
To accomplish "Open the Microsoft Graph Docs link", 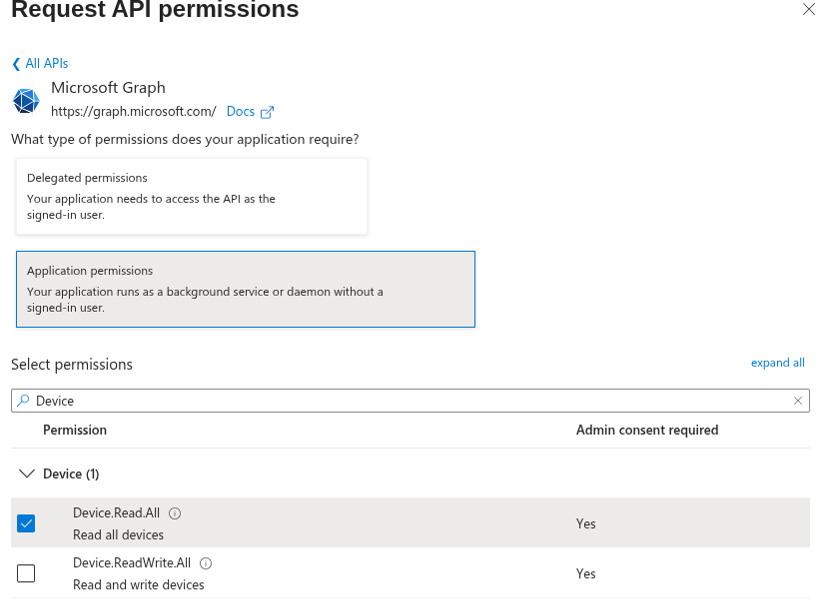I will (x=240, y=111).
